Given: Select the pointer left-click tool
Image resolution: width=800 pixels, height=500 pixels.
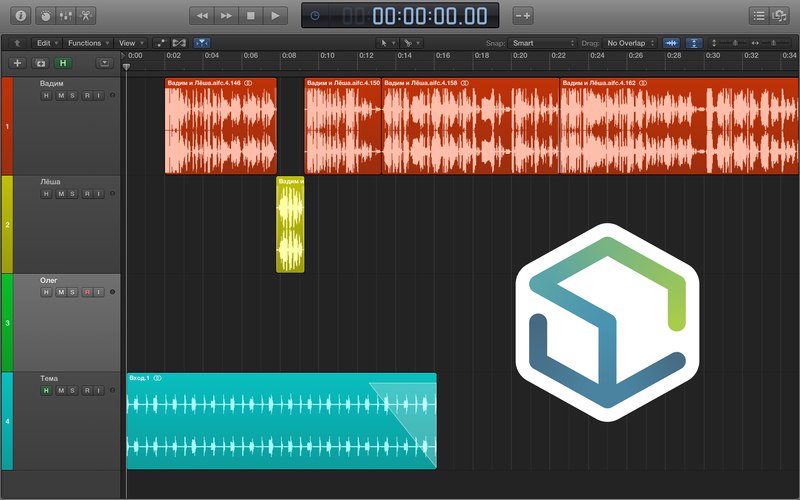Looking at the screenshot, I should tap(384, 43).
